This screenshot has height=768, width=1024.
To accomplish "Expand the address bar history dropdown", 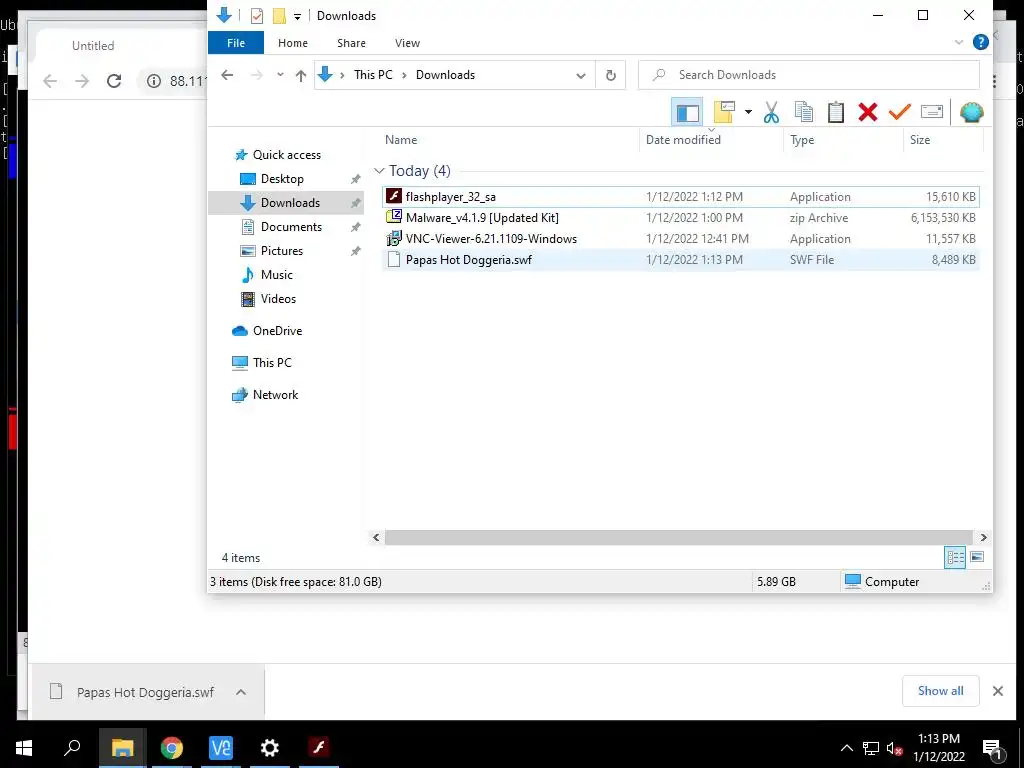I will point(581,76).
